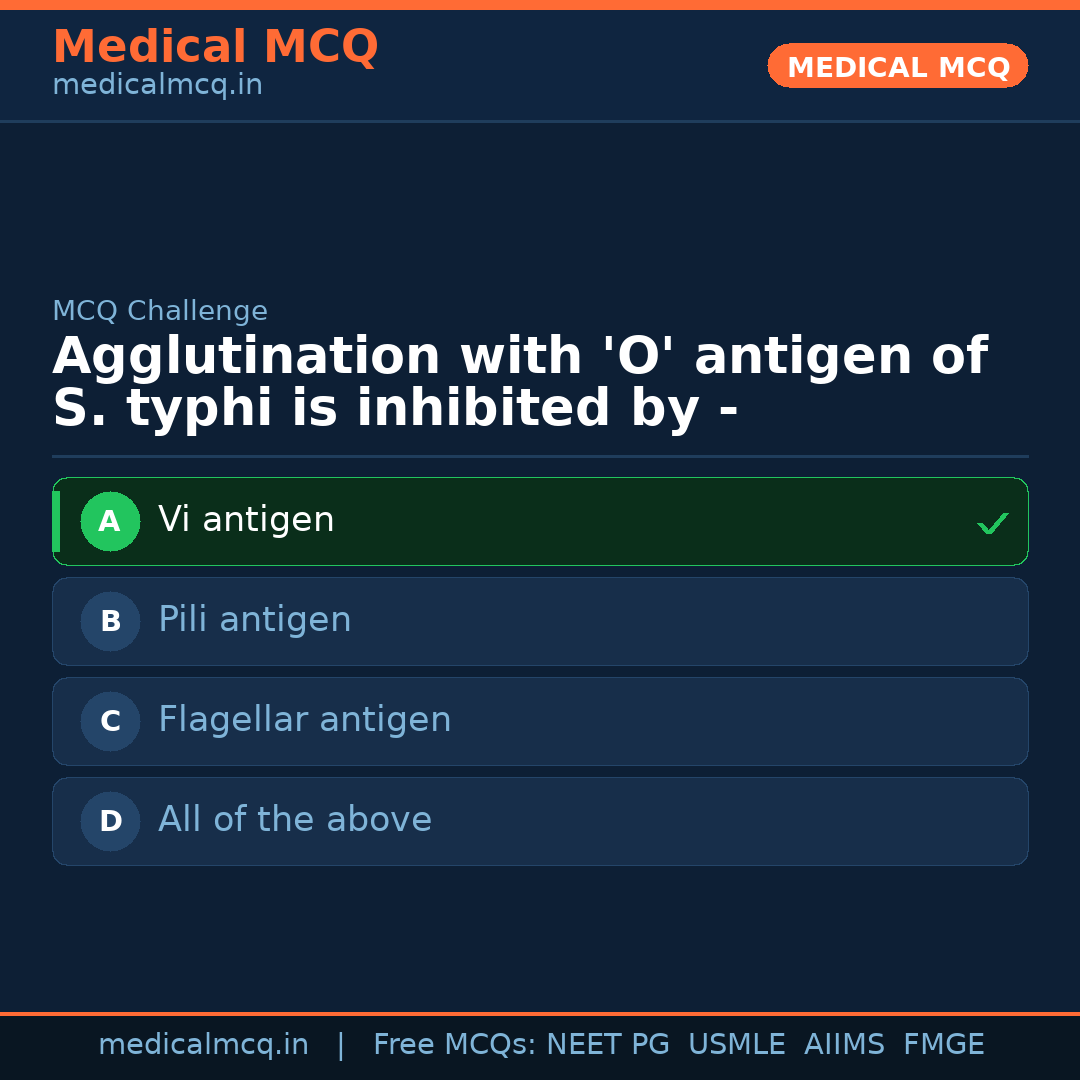Select option C, Flagellar antigen
The height and width of the screenshot is (1080, 1080).
coord(540,721)
